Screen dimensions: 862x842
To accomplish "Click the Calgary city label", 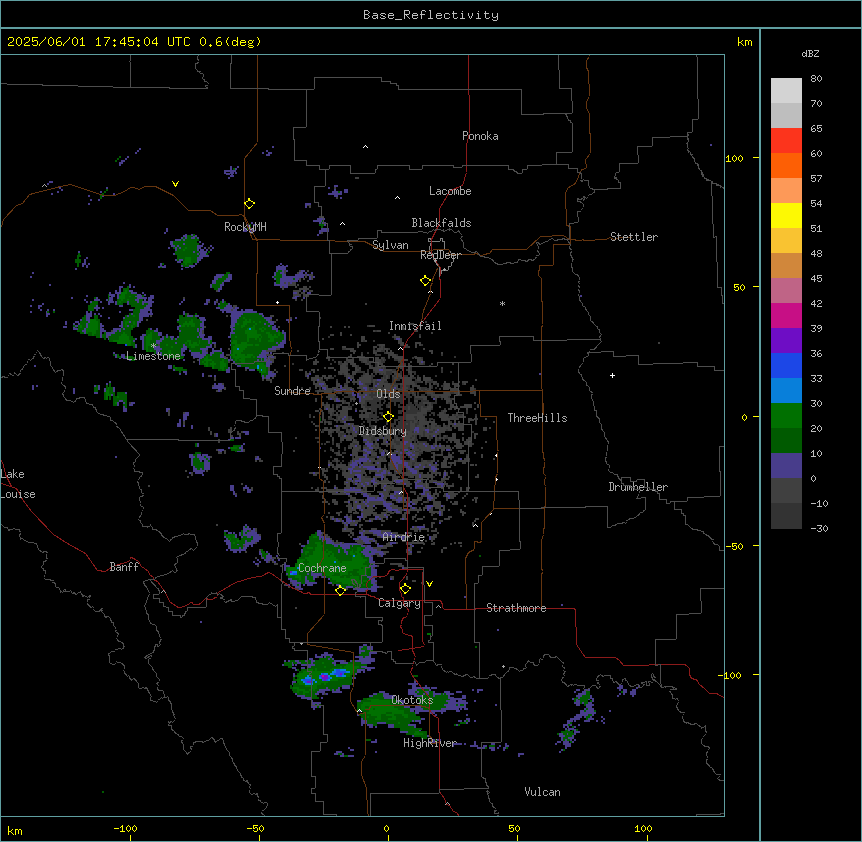I will (x=399, y=603).
